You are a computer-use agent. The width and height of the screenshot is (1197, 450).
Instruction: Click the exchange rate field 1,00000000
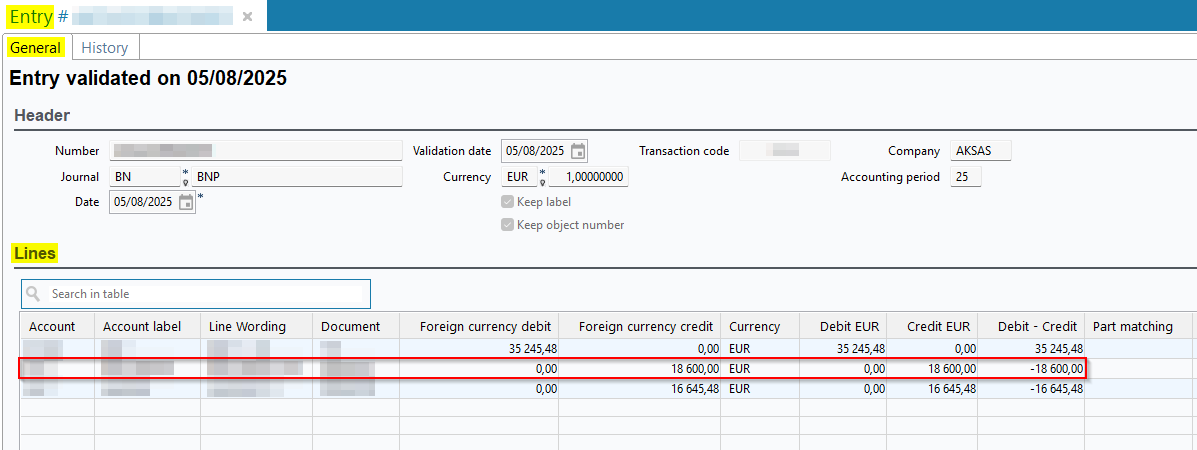point(590,177)
